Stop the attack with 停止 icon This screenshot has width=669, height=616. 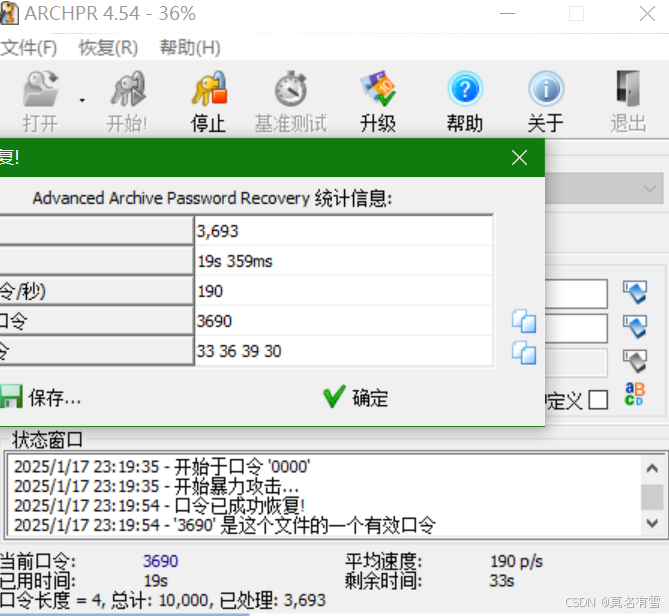pos(209,89)
